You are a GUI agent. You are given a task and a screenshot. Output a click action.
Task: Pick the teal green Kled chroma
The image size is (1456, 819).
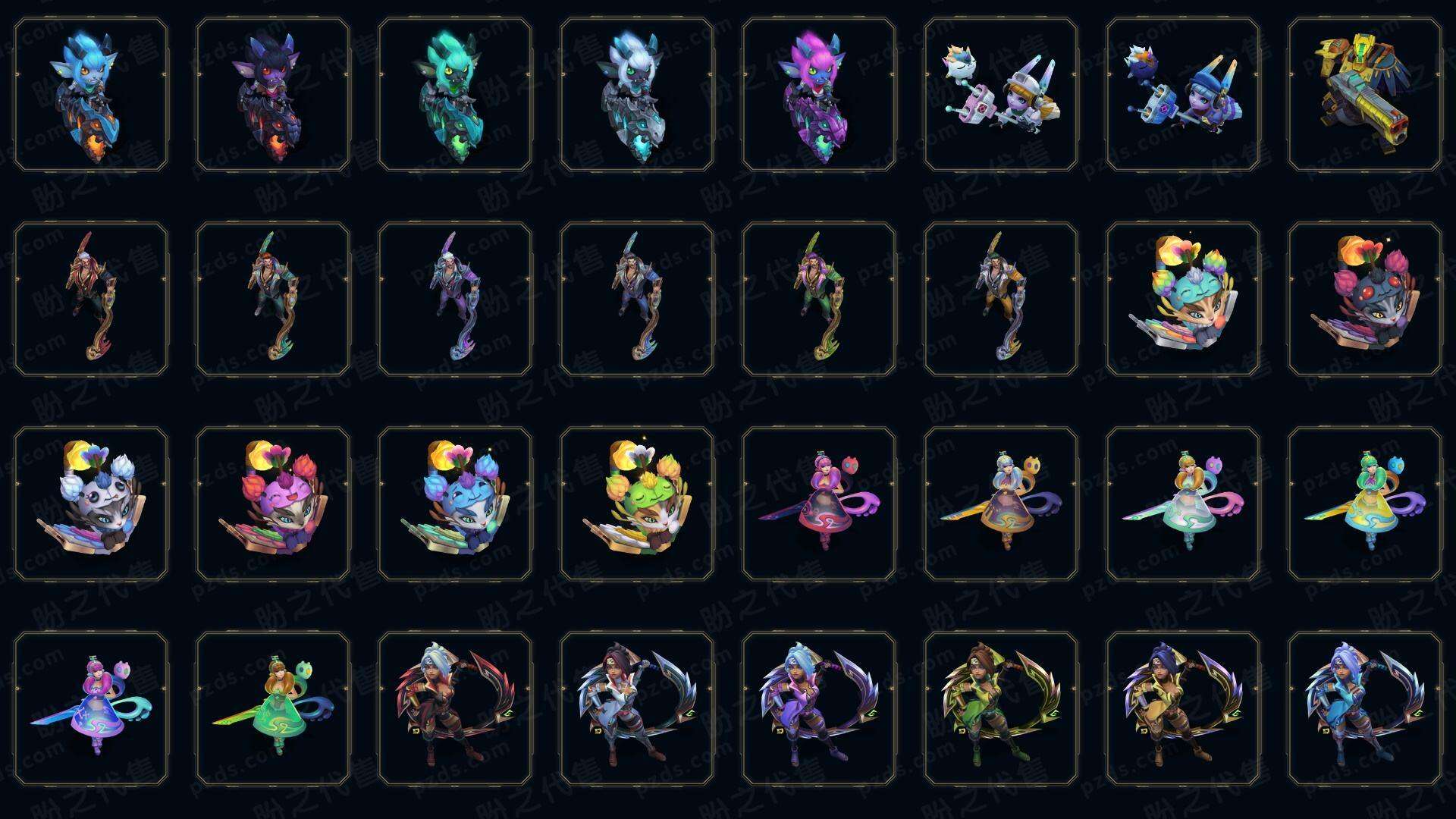pos(455,95)
